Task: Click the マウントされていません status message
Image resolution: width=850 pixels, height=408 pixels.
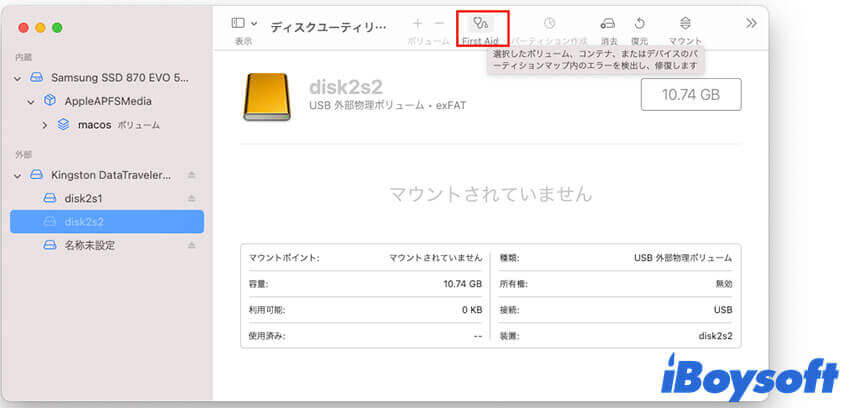Action: click(491, 193)
